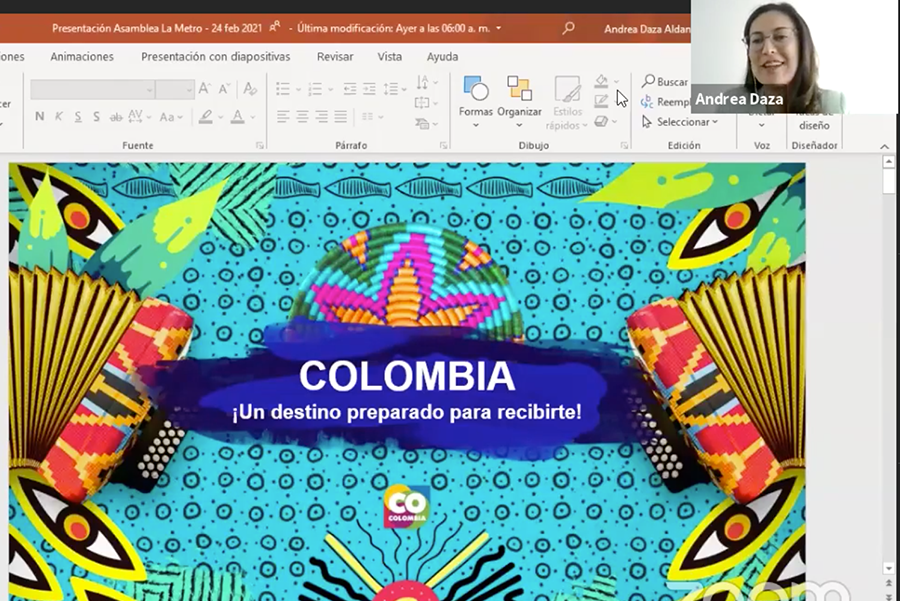900x601 pixels.
Task: Open the Ayuda tab
Action: click(443, 57)
